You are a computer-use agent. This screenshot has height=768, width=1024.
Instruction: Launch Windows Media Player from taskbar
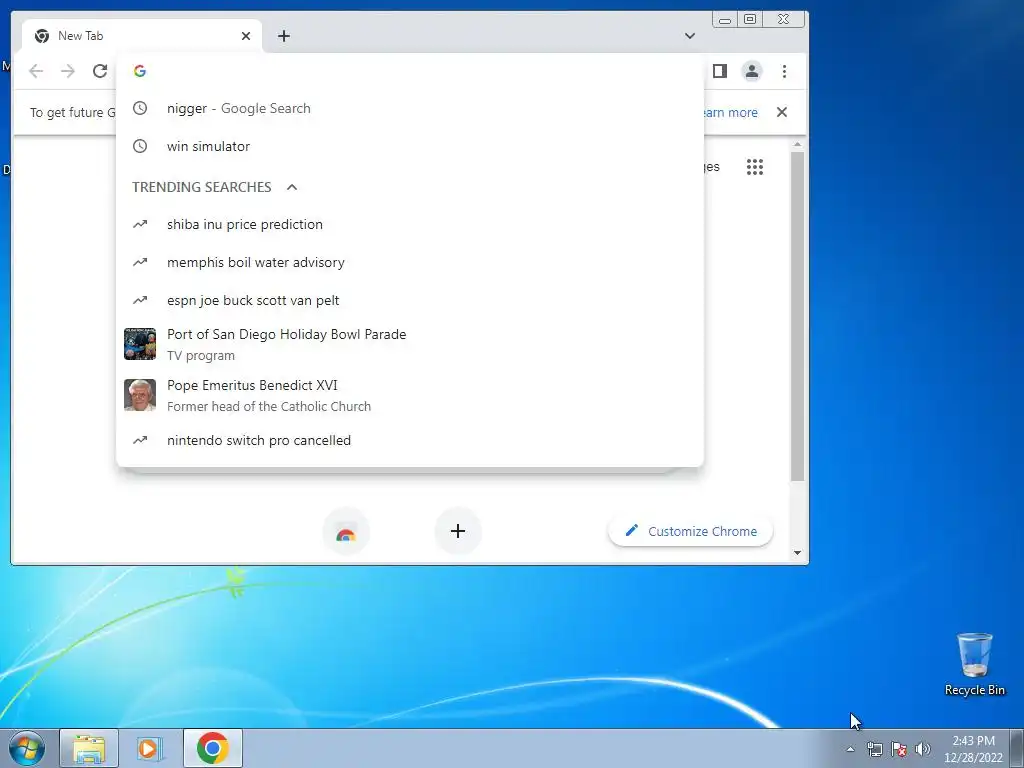pos(150,748)
